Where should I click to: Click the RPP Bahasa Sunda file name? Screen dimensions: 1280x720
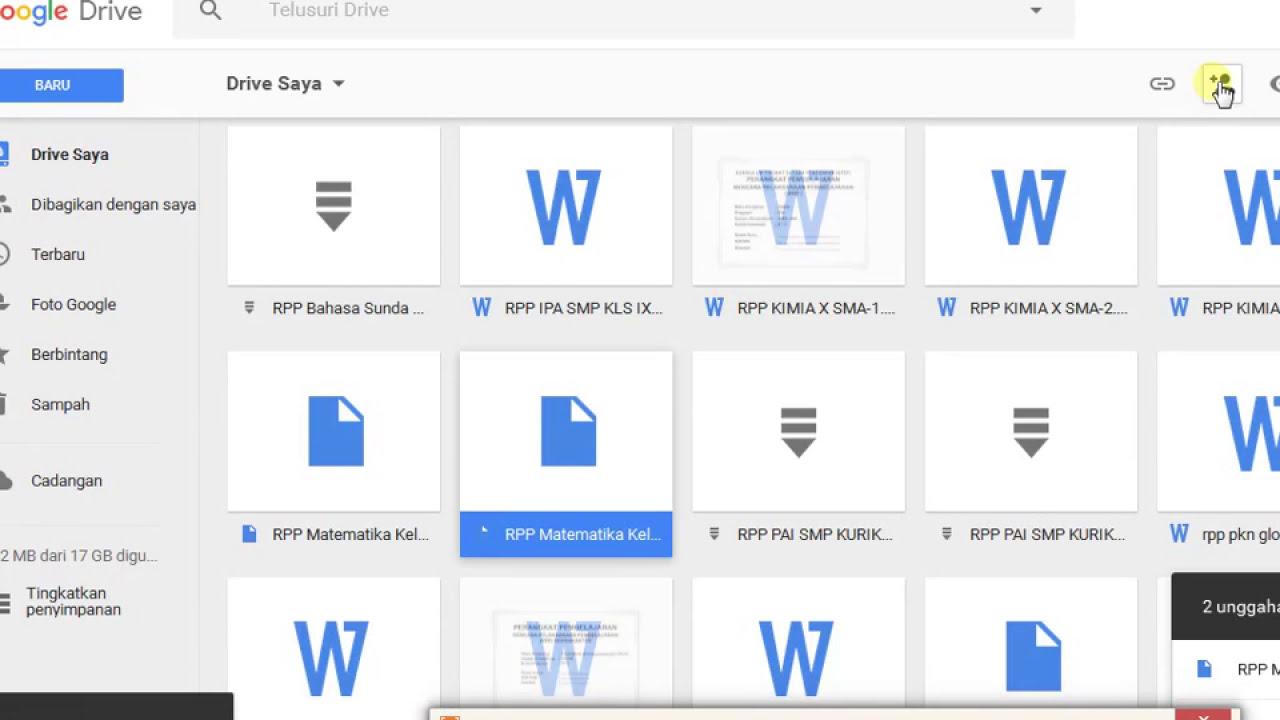pyautogui.click(x=348, y=308)
